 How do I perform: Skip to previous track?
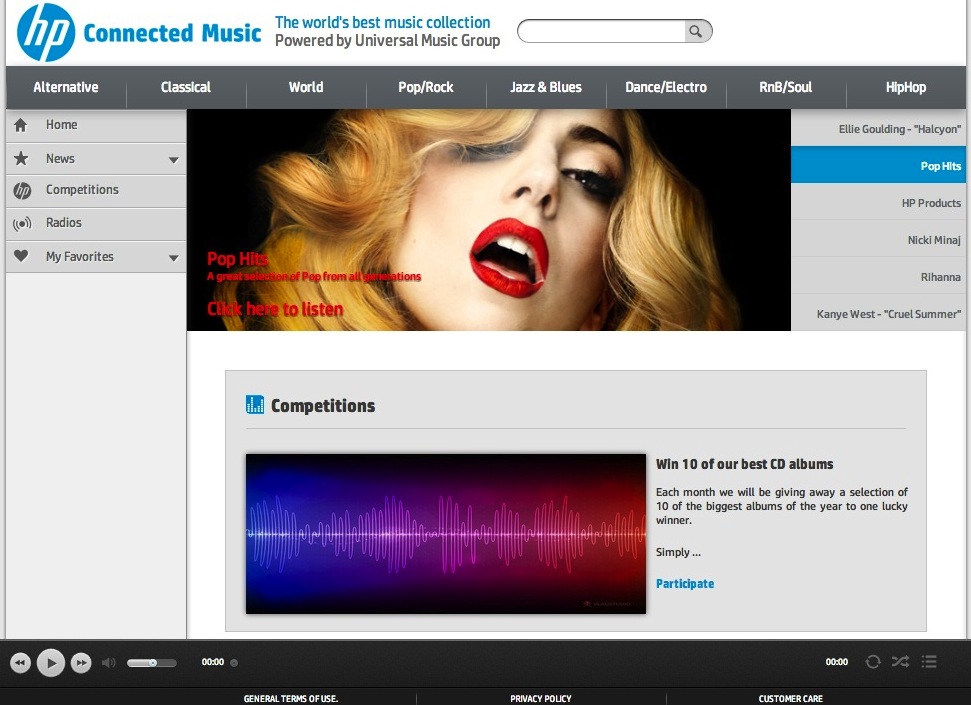tap(20, 663)
